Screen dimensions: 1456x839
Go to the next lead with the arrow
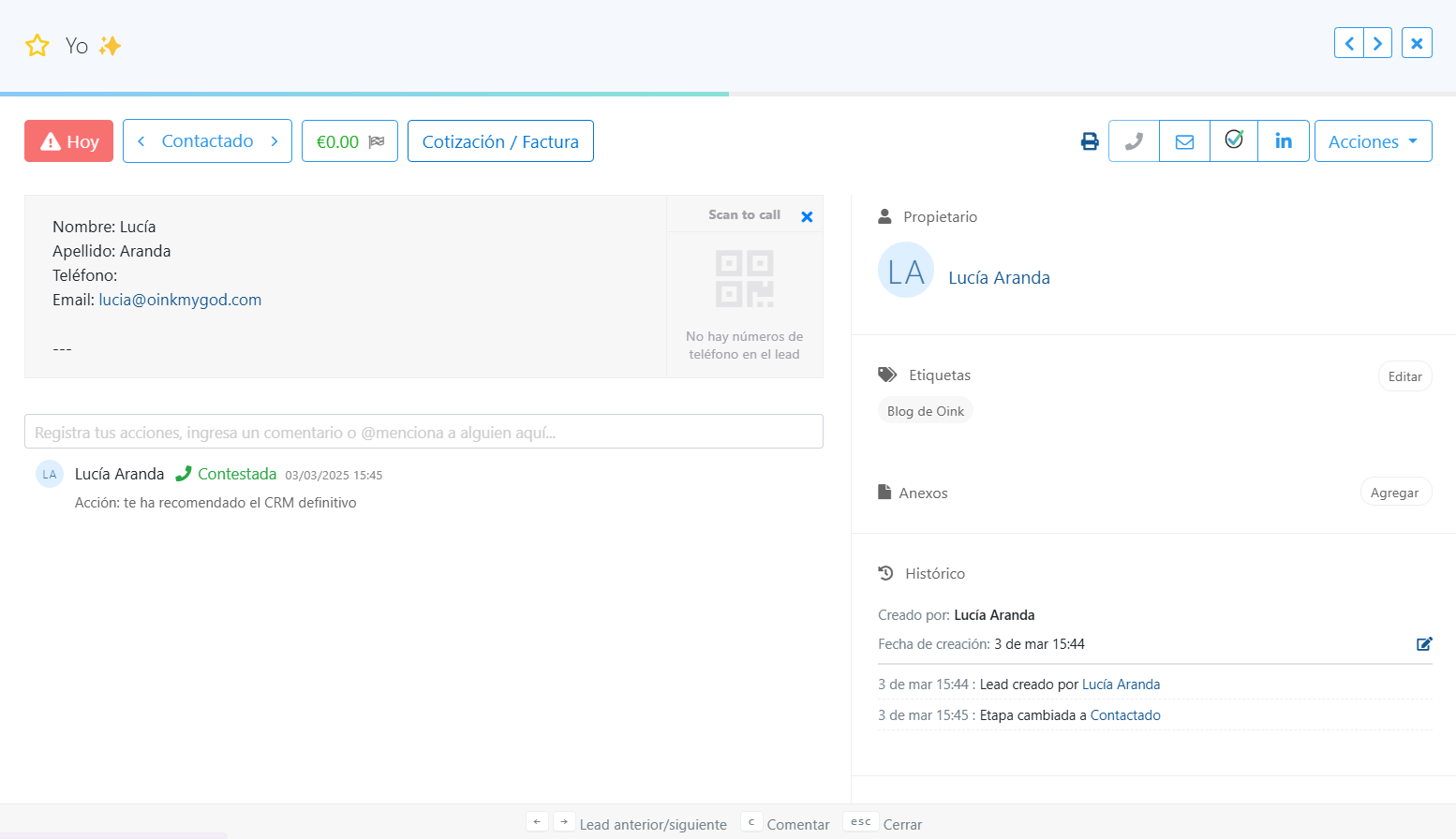(x=1377, y=42)
